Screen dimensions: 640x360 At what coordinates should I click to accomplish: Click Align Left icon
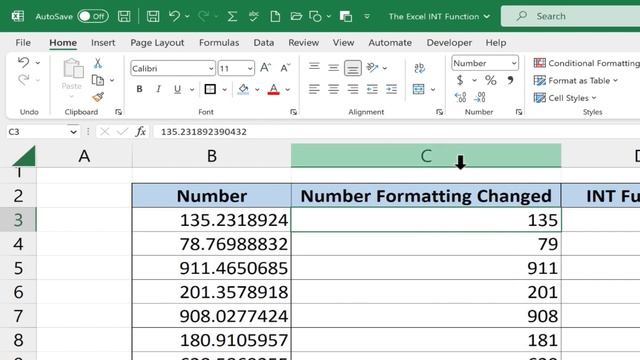(314, 89)
